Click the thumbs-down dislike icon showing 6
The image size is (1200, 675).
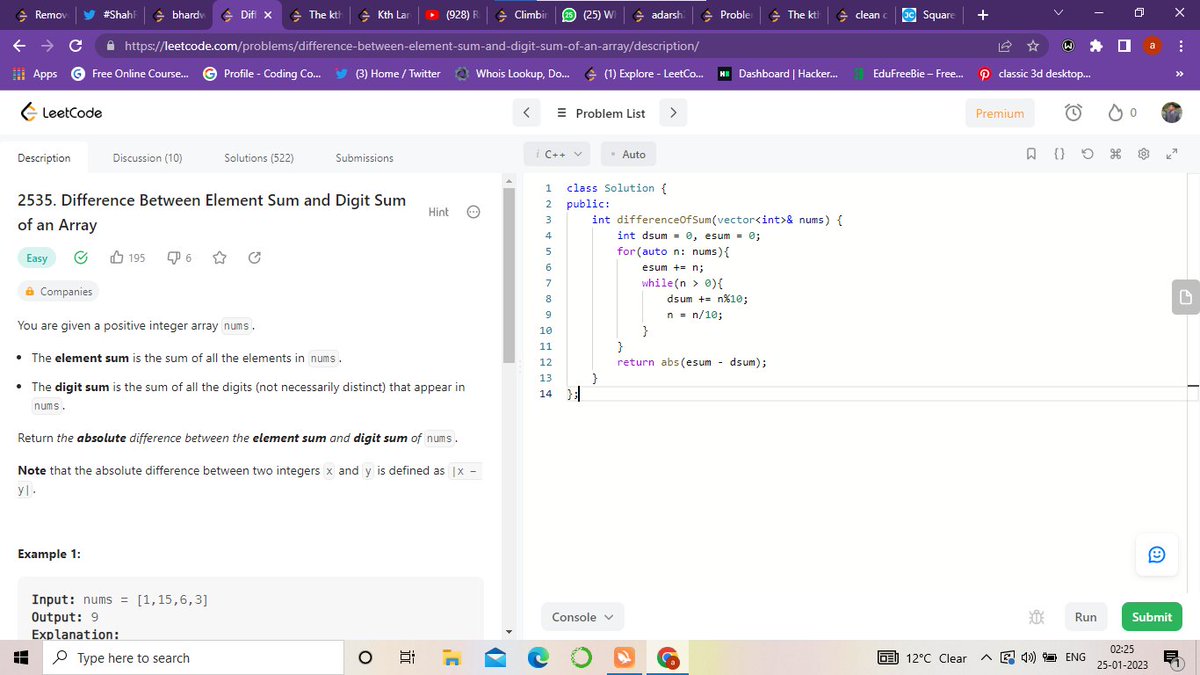[x=174, y=258]
